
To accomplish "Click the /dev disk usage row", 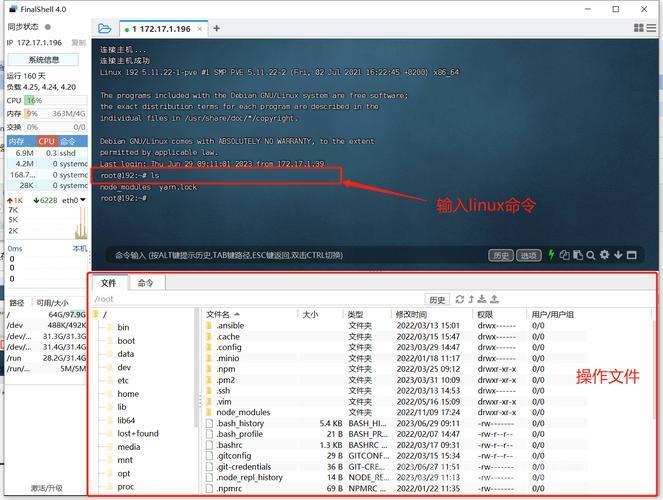I will (x=47, y=325).
